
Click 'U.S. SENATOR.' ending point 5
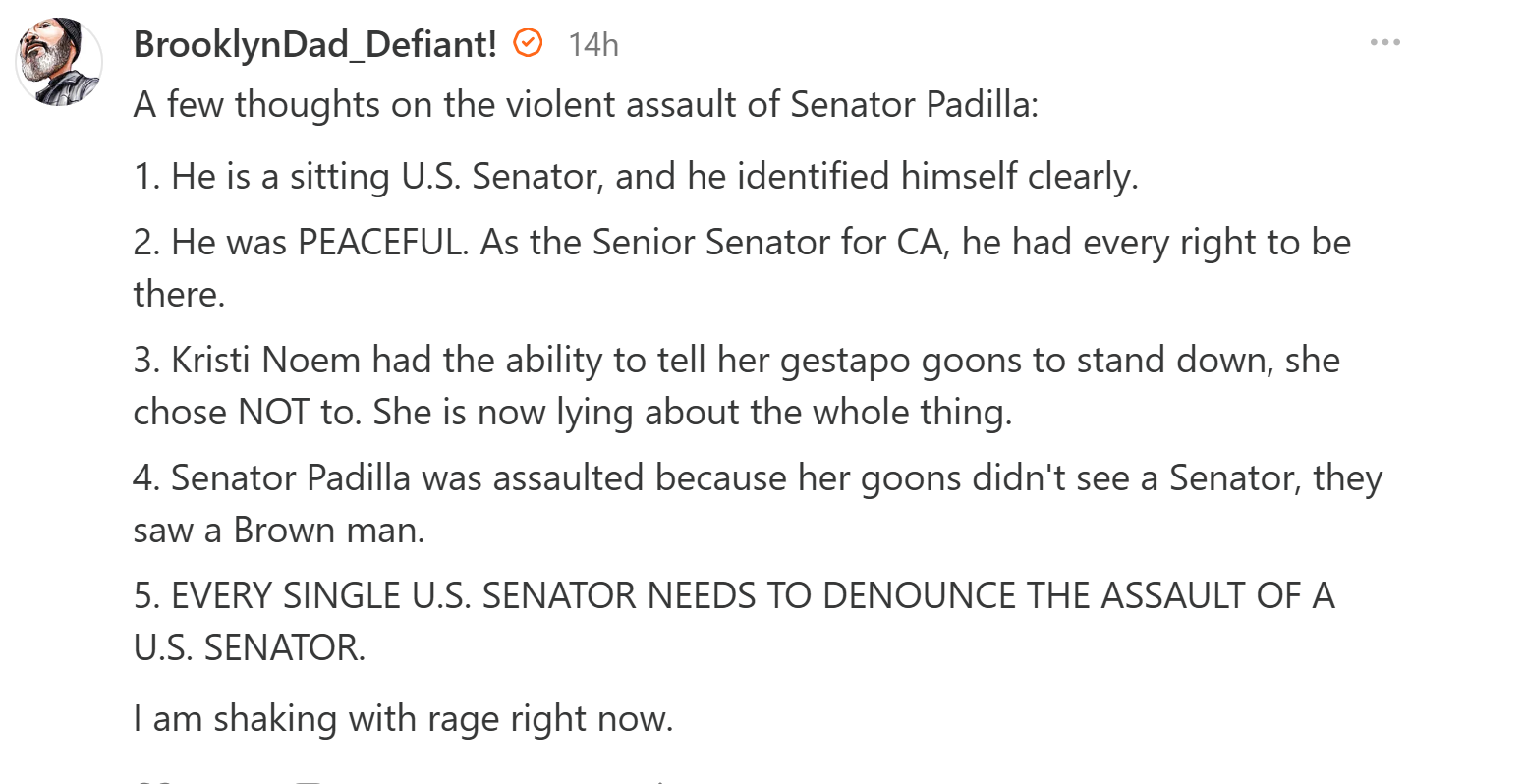coord(250,647)
